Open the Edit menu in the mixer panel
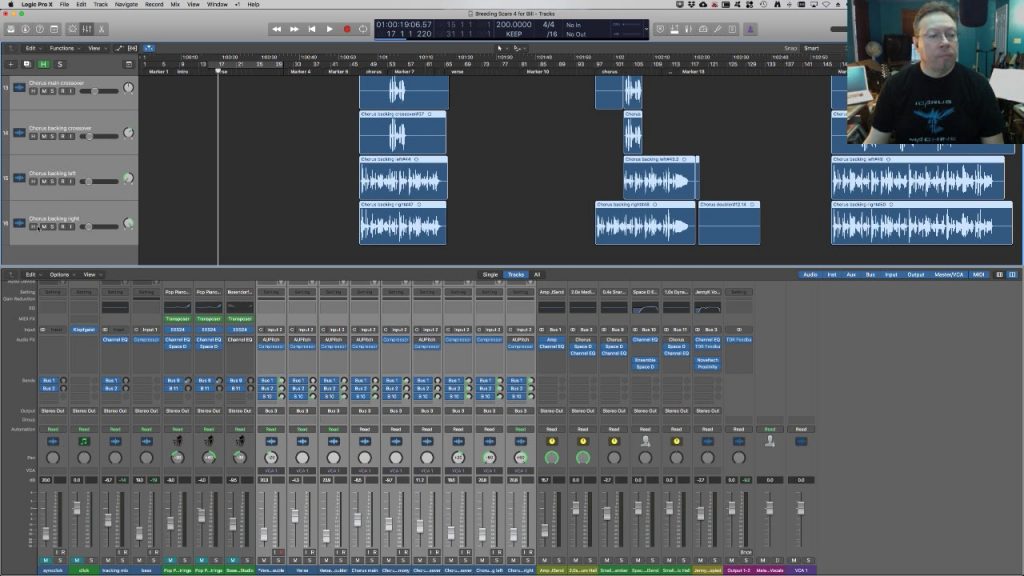The height and width of the screenshot is (576, 1024). click(x=30, y=275)
